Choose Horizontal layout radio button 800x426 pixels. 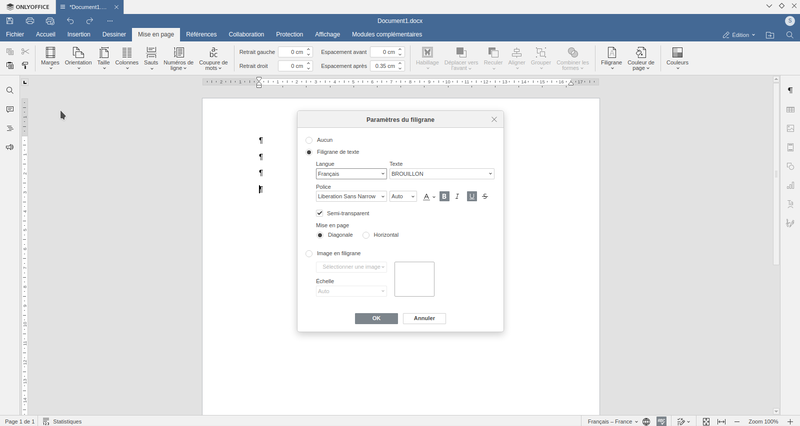366,235
